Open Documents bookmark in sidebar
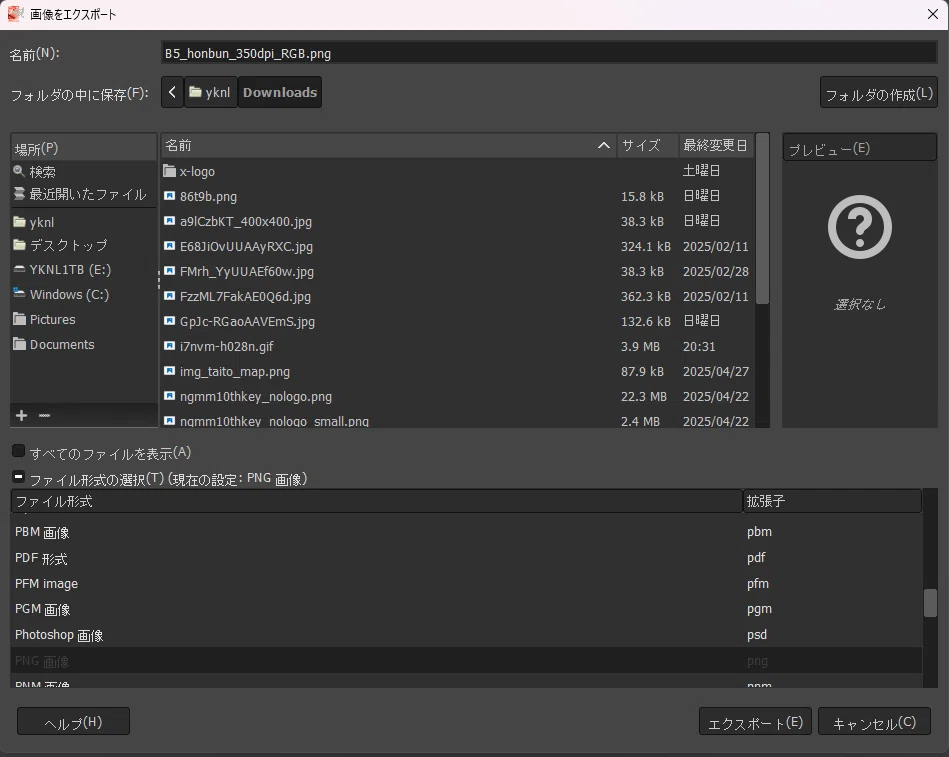949x757 pixels. [84, 344]
